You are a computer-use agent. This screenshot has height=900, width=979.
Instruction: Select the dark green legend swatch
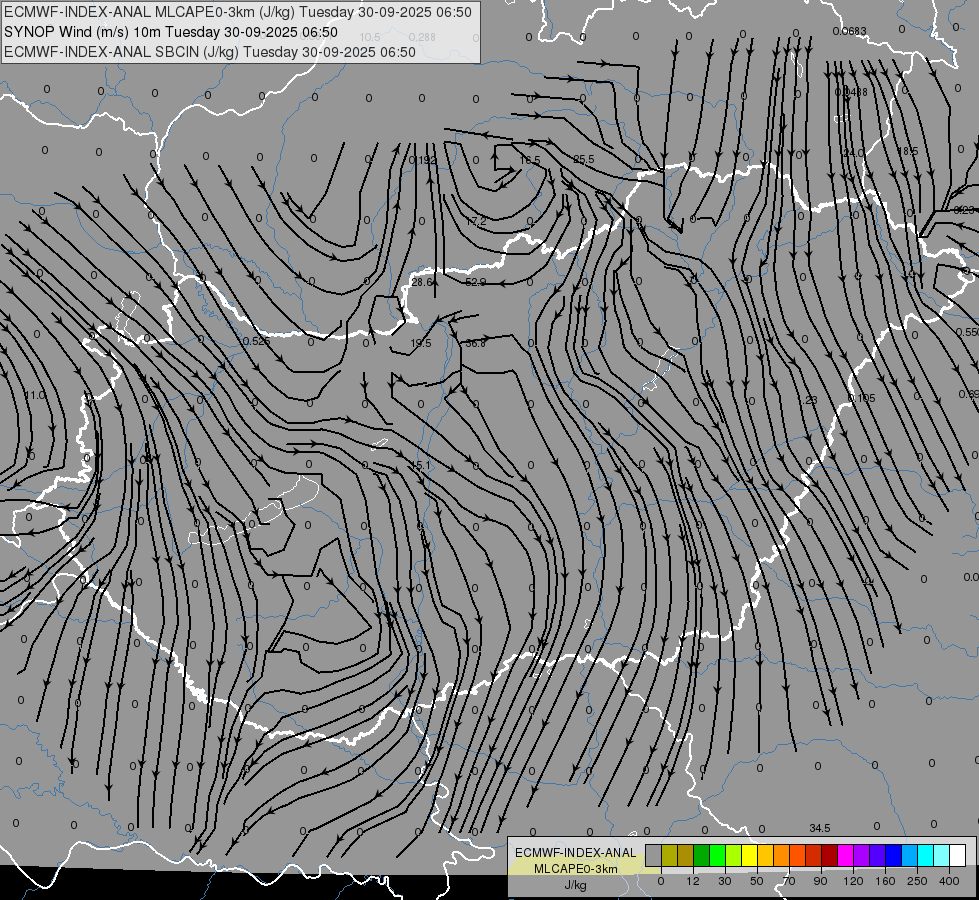(x=702, y=855)
